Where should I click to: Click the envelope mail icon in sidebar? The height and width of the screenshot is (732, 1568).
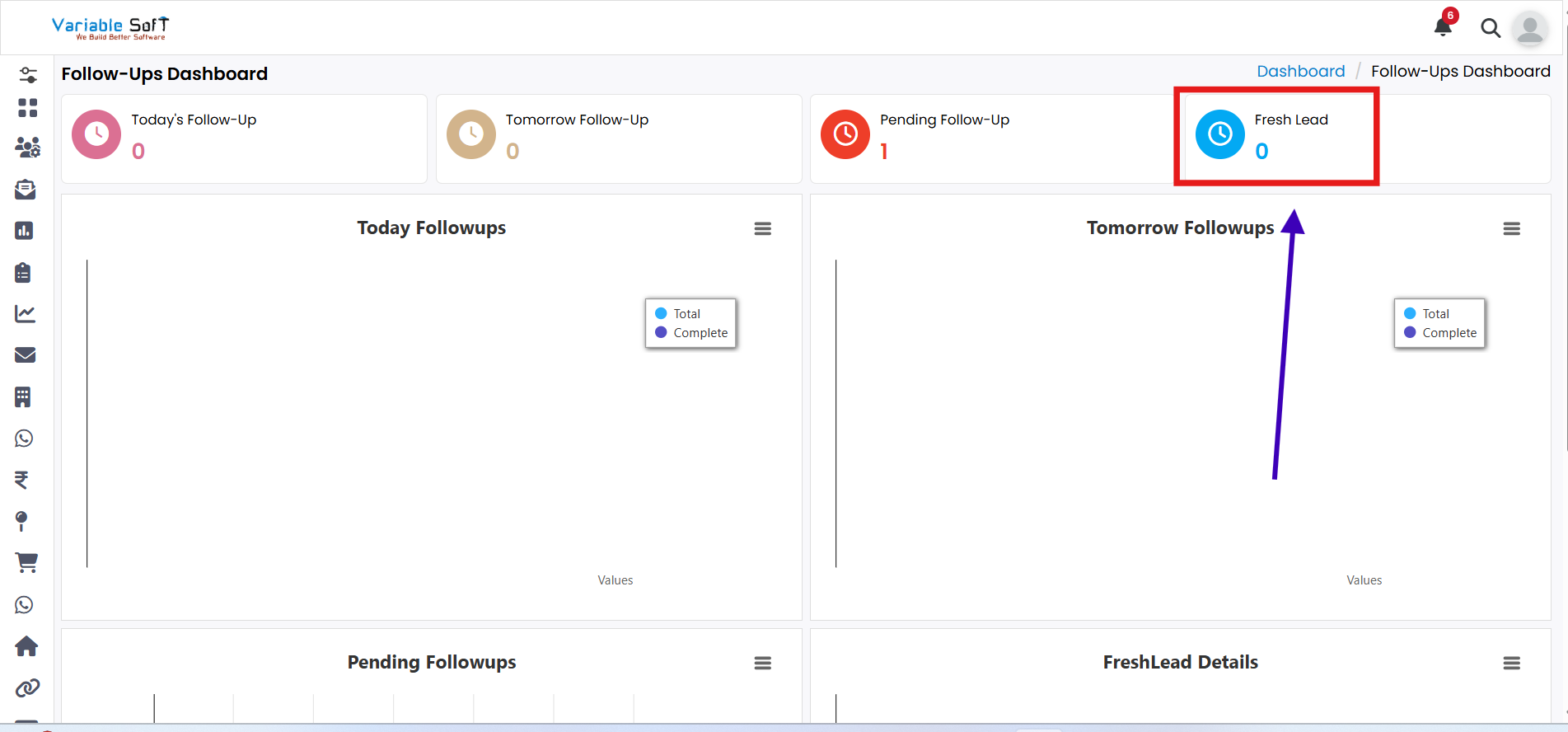(x=26, y=355)
